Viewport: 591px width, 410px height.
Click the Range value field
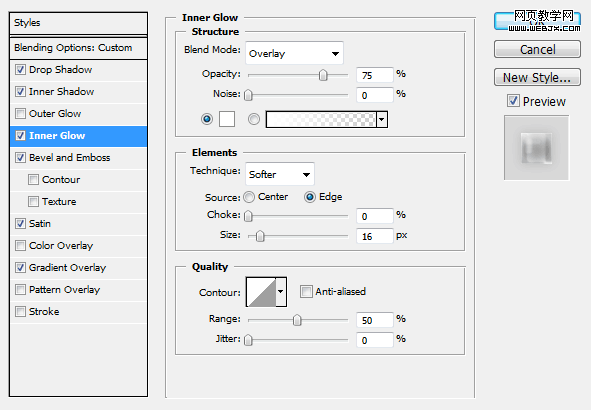(x=375, y=320)
